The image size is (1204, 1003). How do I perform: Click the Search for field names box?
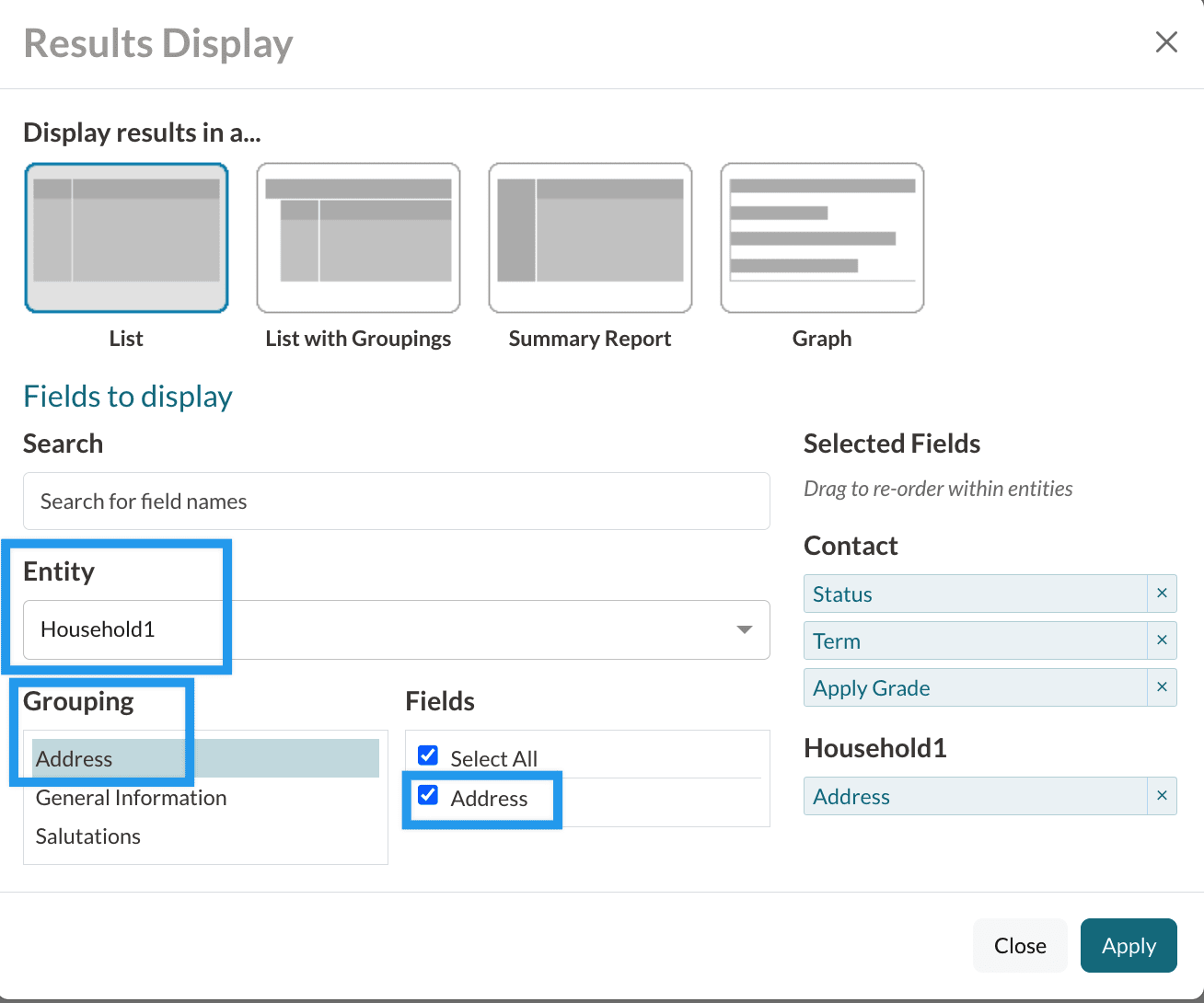click(x=396, y=501)
